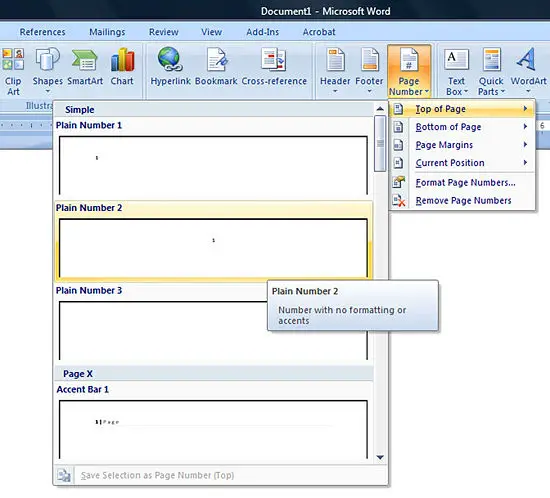550x498 pixels.
Task: Switch to the References tab
Action: point(42,32)
